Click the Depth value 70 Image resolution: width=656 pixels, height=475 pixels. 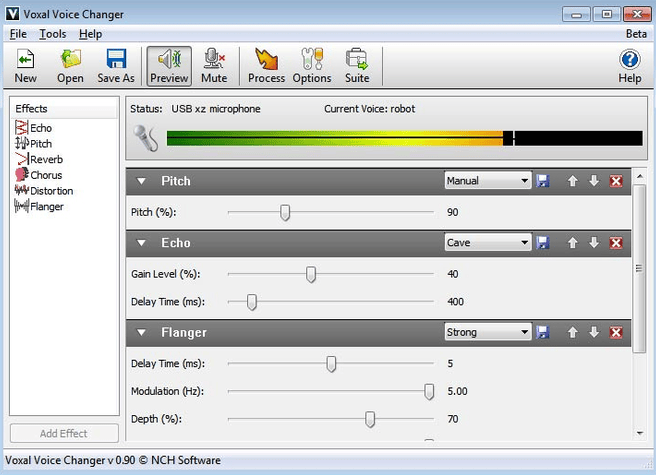452,419
